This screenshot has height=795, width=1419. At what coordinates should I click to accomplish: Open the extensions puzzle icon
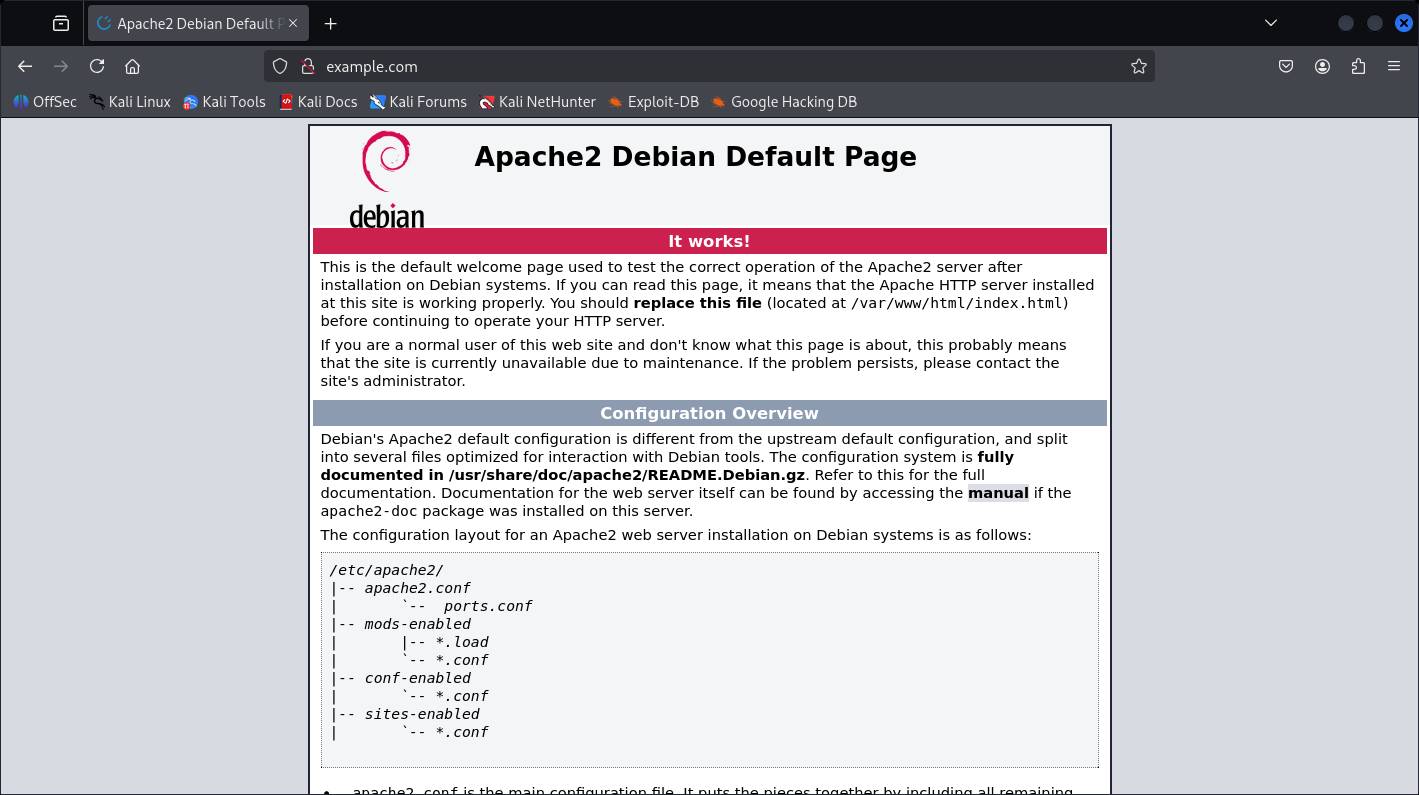click(x=1358, y=66)
